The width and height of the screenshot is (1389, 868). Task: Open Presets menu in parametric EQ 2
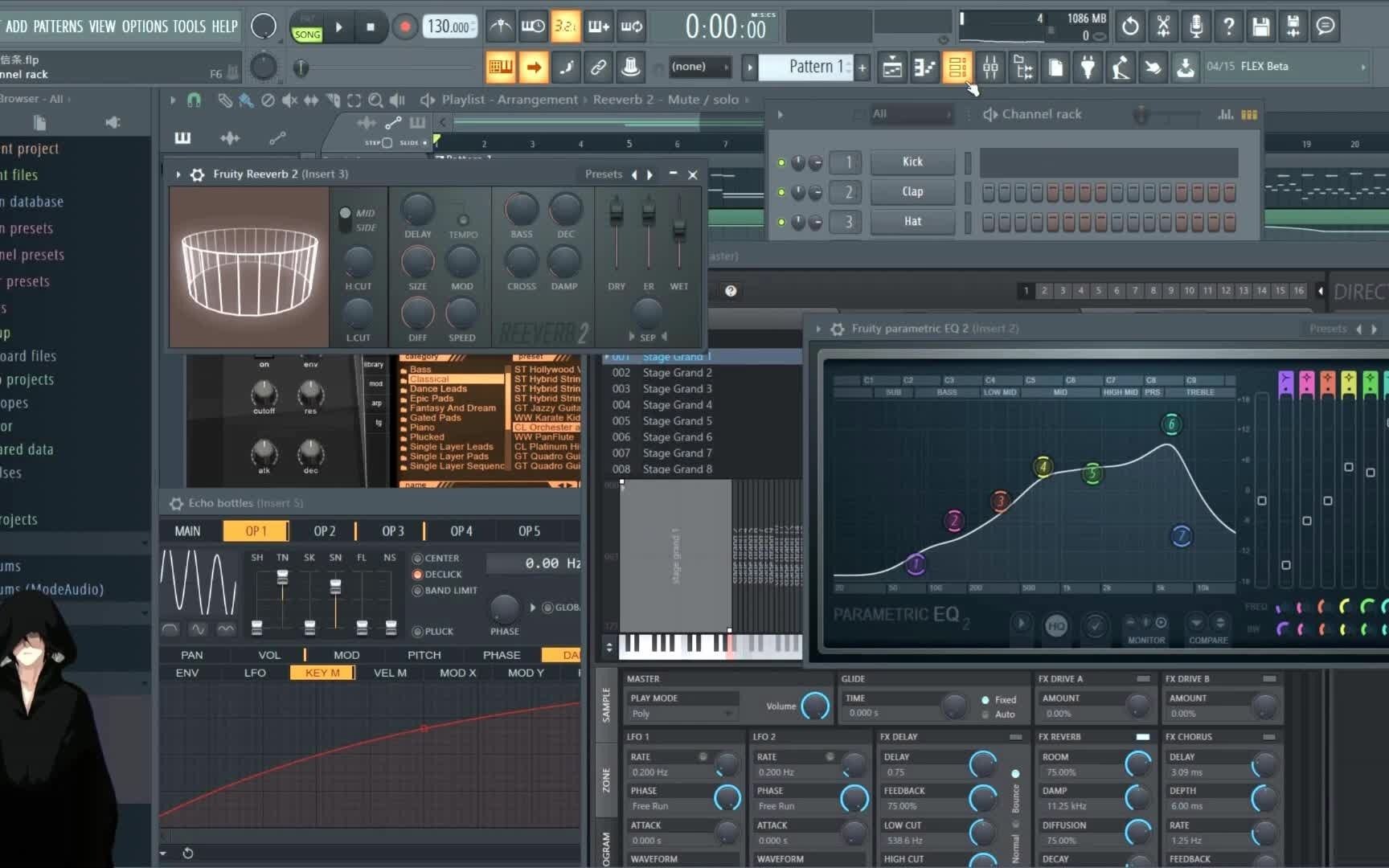pos(1327,329)
